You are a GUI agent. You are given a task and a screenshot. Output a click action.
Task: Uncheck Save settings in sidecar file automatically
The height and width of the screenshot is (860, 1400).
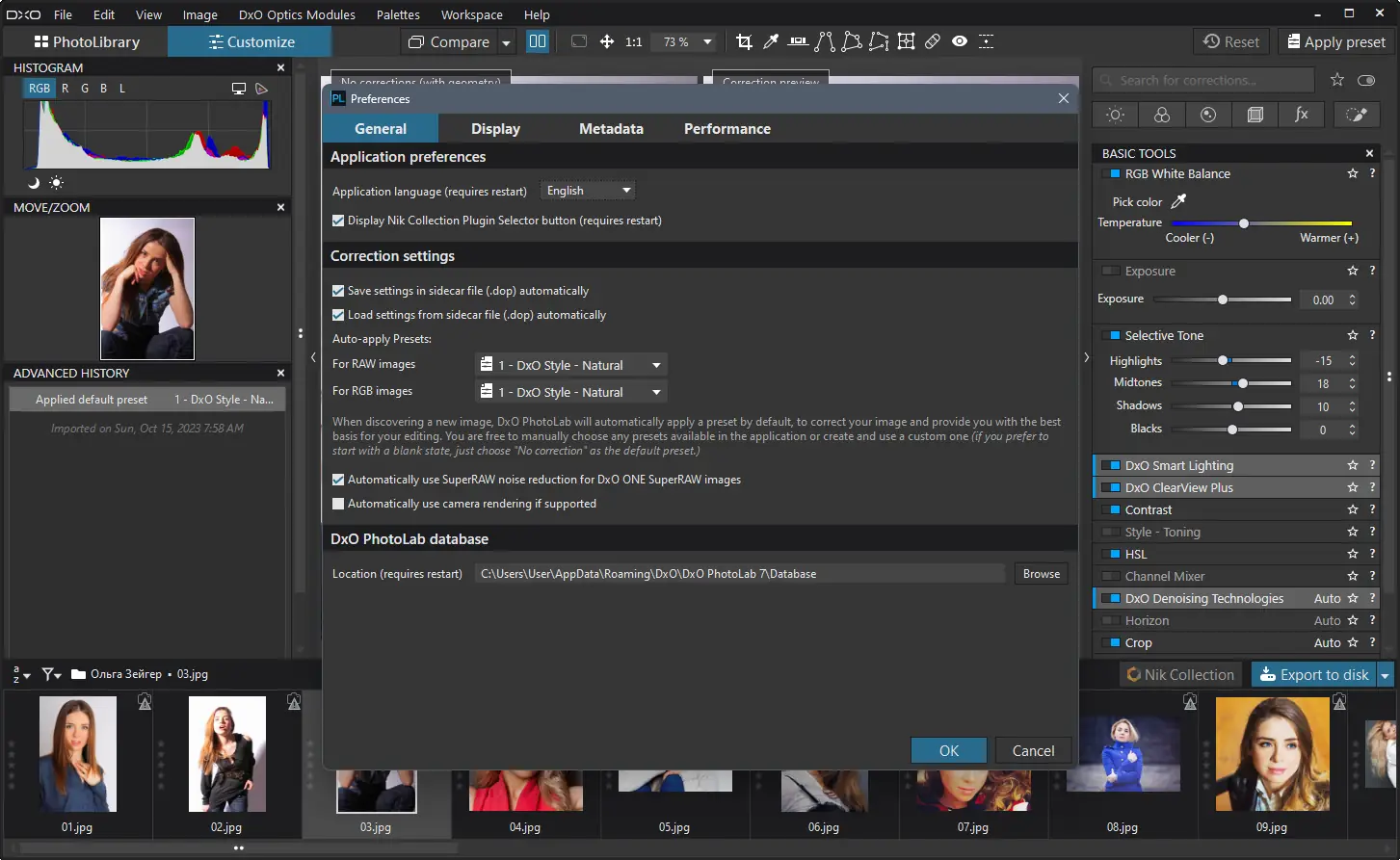(338, 291)
